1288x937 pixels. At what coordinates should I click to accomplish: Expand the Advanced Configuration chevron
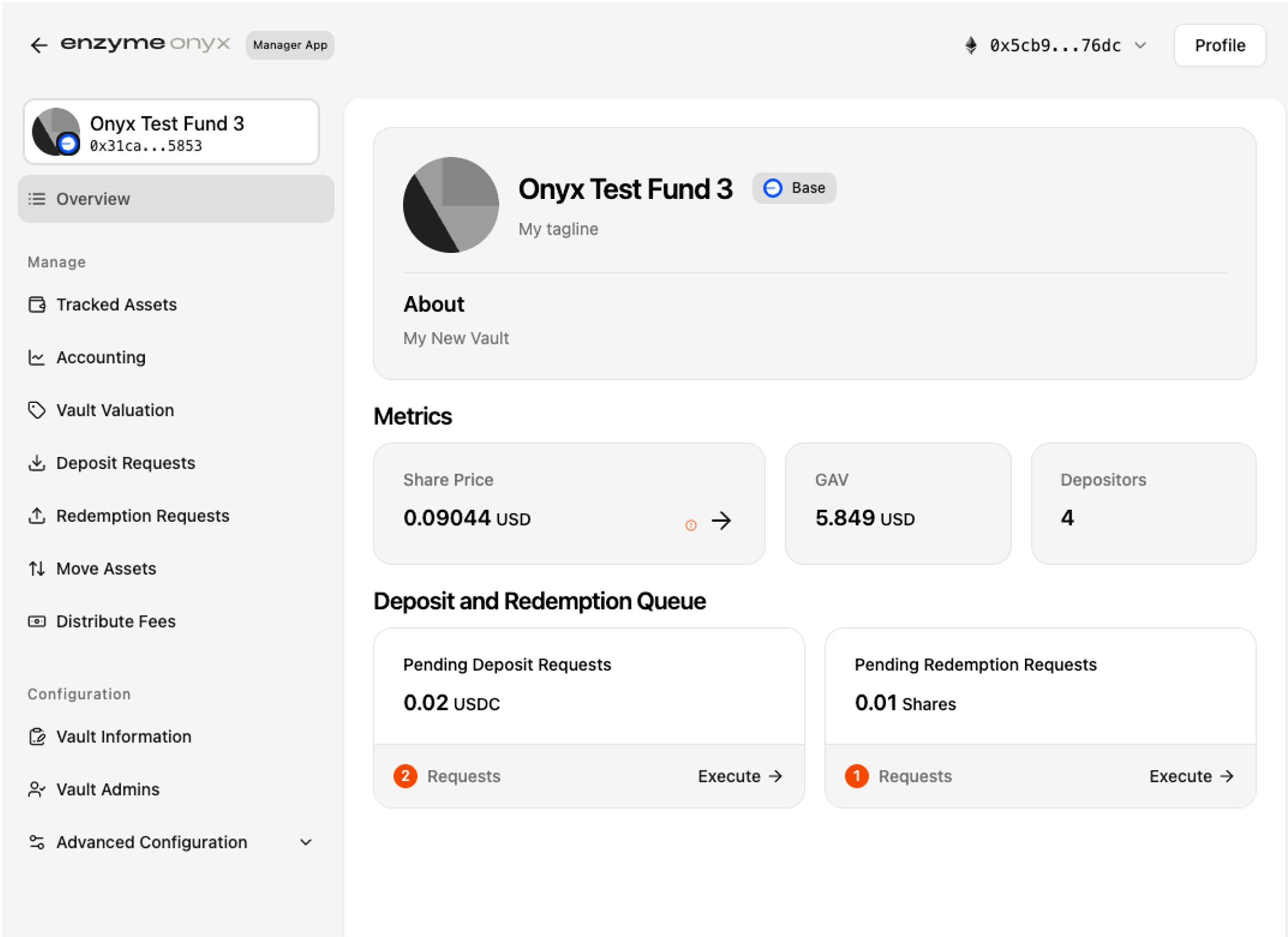(306, 842)
